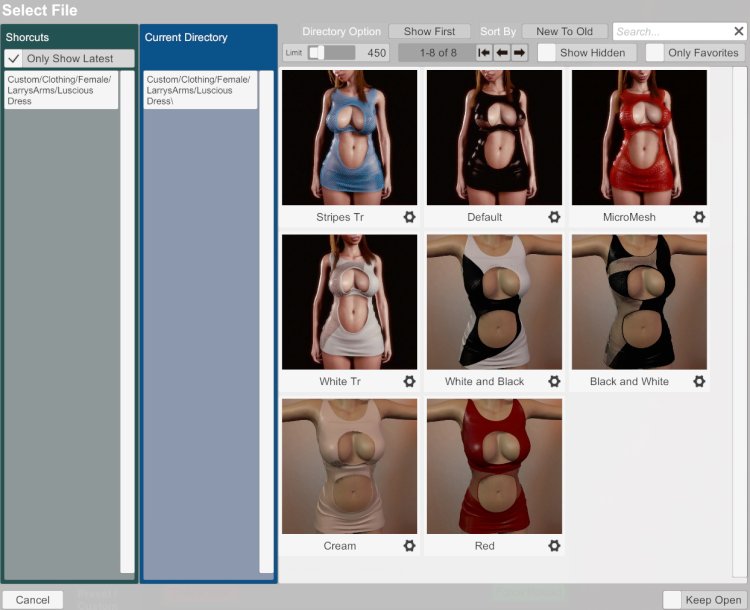The image size is (750, 610).
Task: Click the gear icon beside White and Black
Action: (x=554, y=382)
